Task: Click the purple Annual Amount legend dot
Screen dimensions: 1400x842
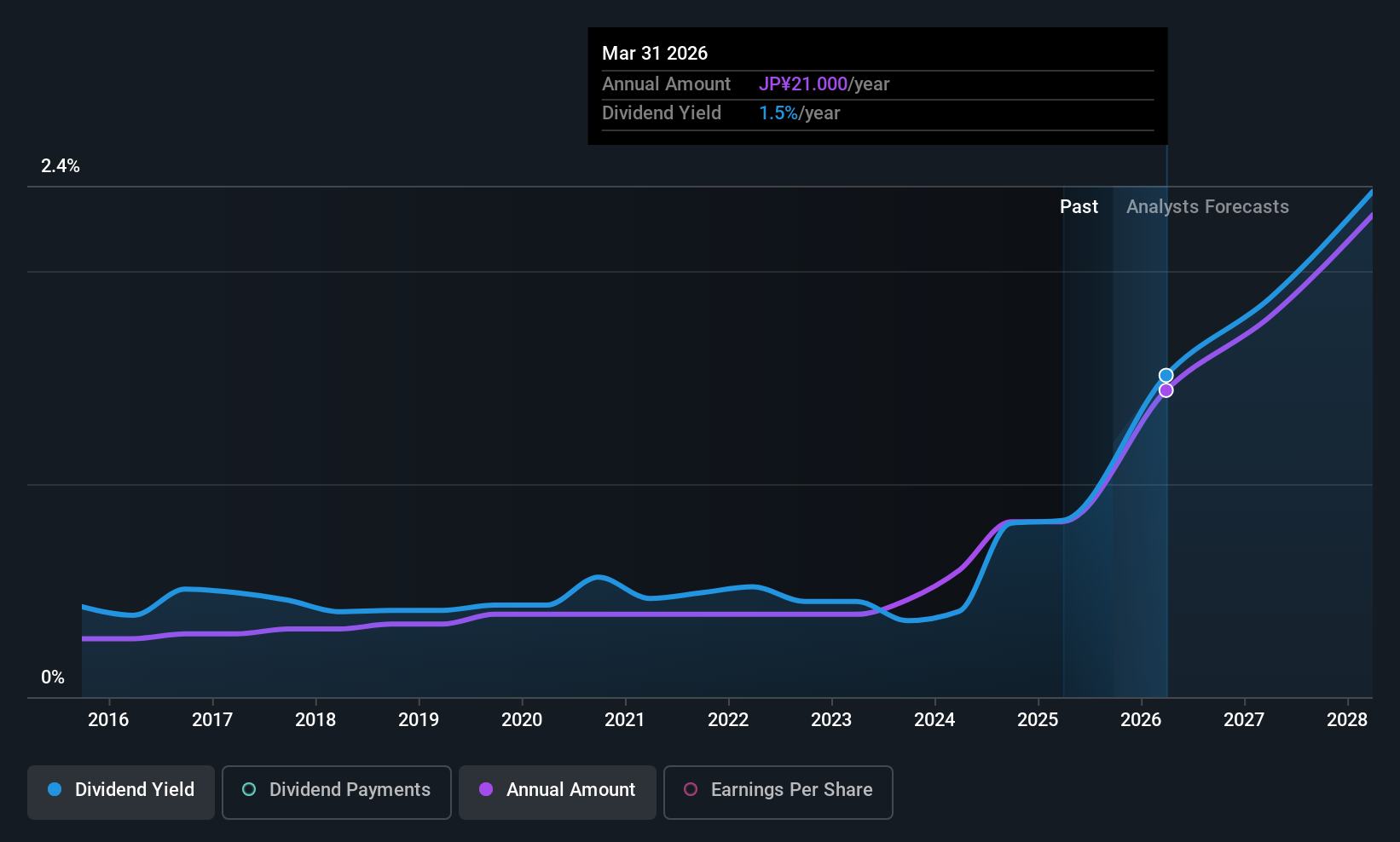Action: 486,790
